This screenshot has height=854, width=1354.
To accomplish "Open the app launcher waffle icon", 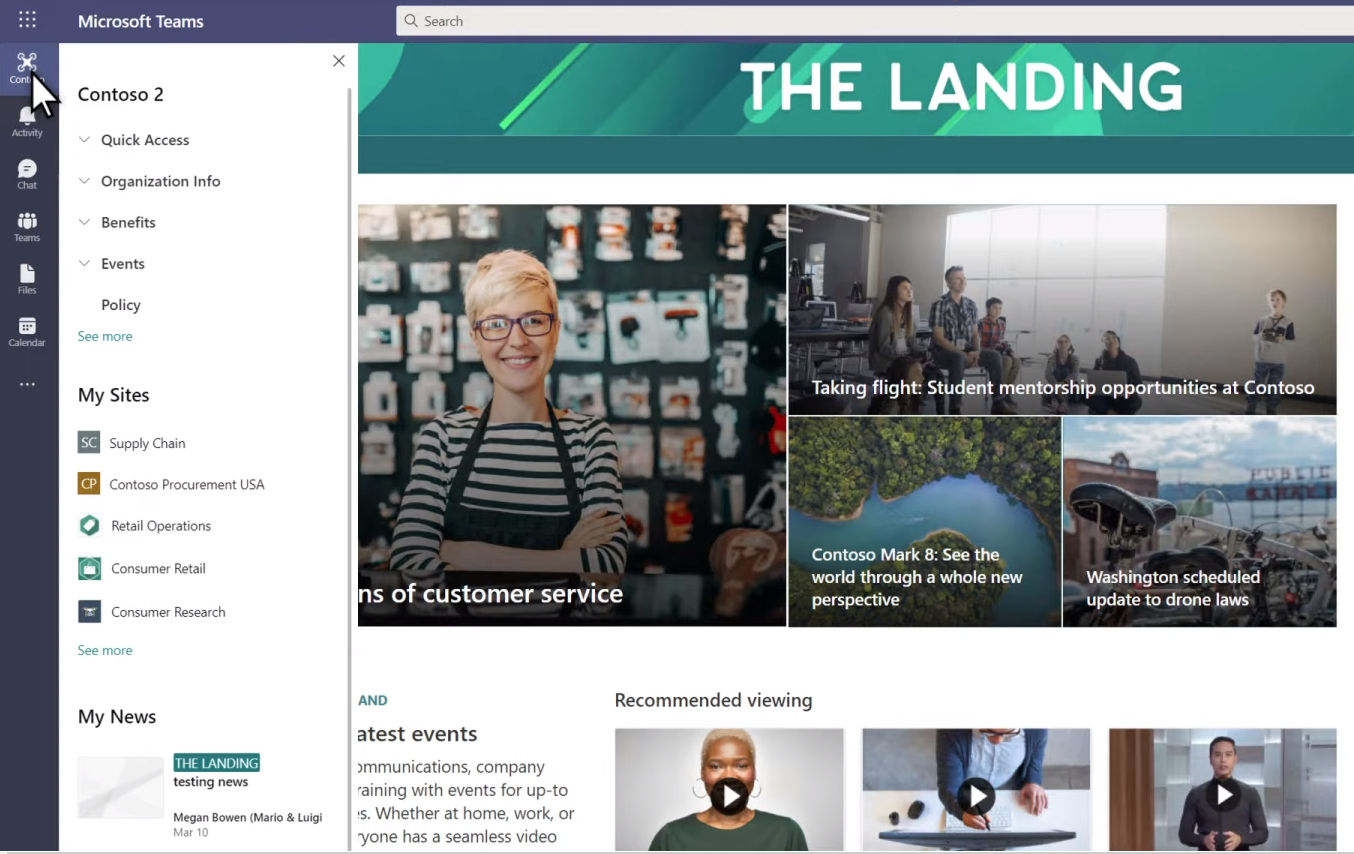I will point(27,20).
